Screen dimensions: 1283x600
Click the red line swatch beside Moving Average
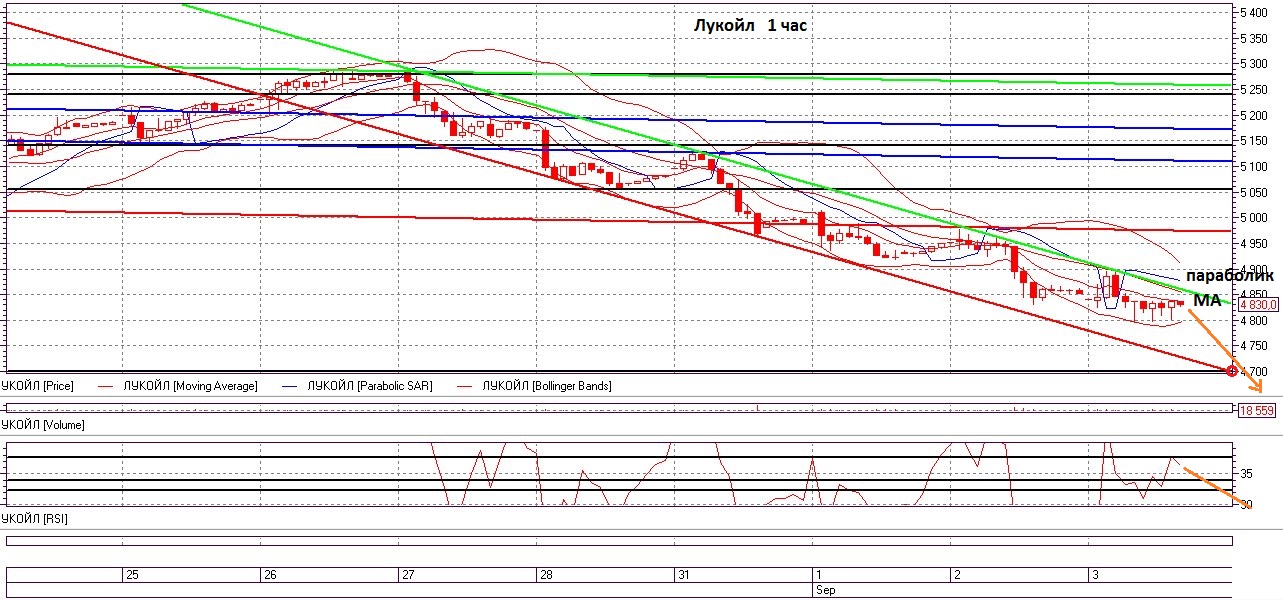pos(104,385)
